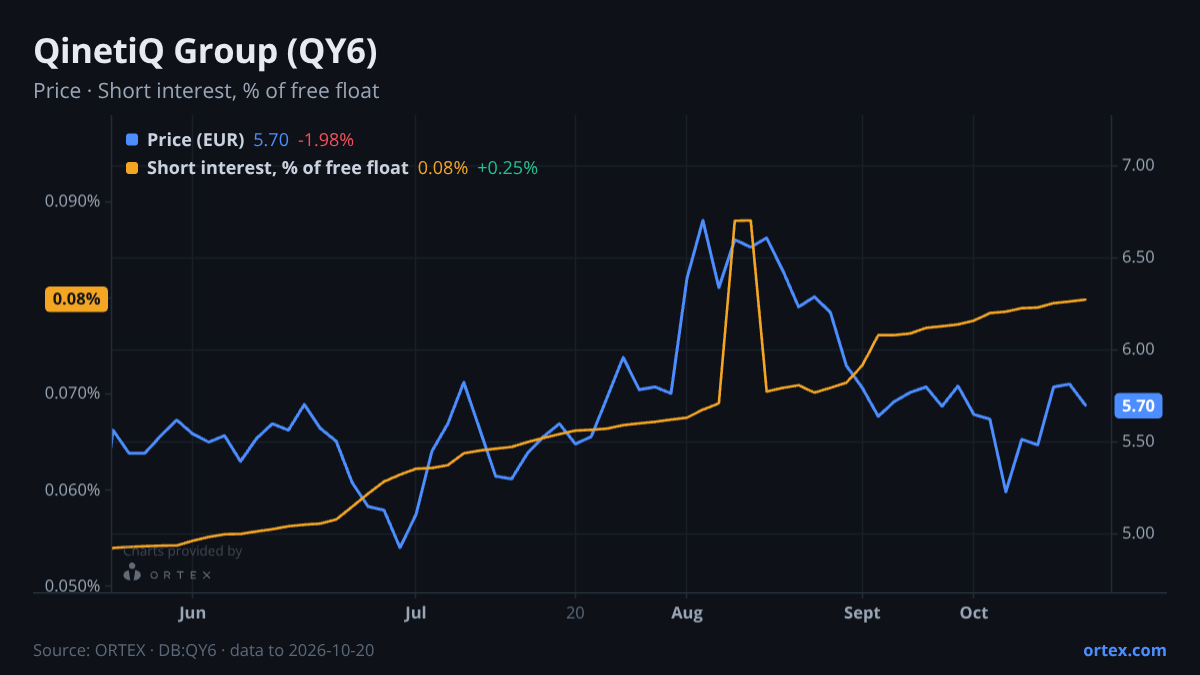Click the 5.70 price value in legend

tap(271, 140)
